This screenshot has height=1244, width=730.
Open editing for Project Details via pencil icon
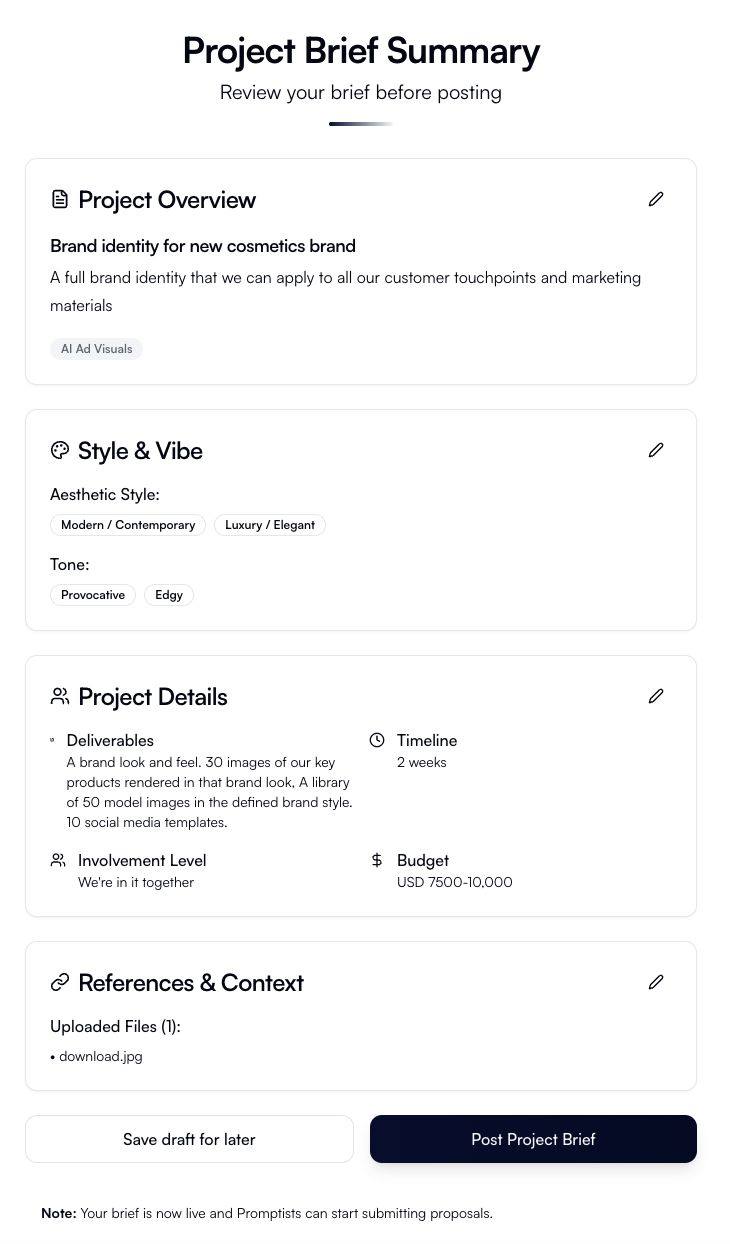tap(656, 696)
